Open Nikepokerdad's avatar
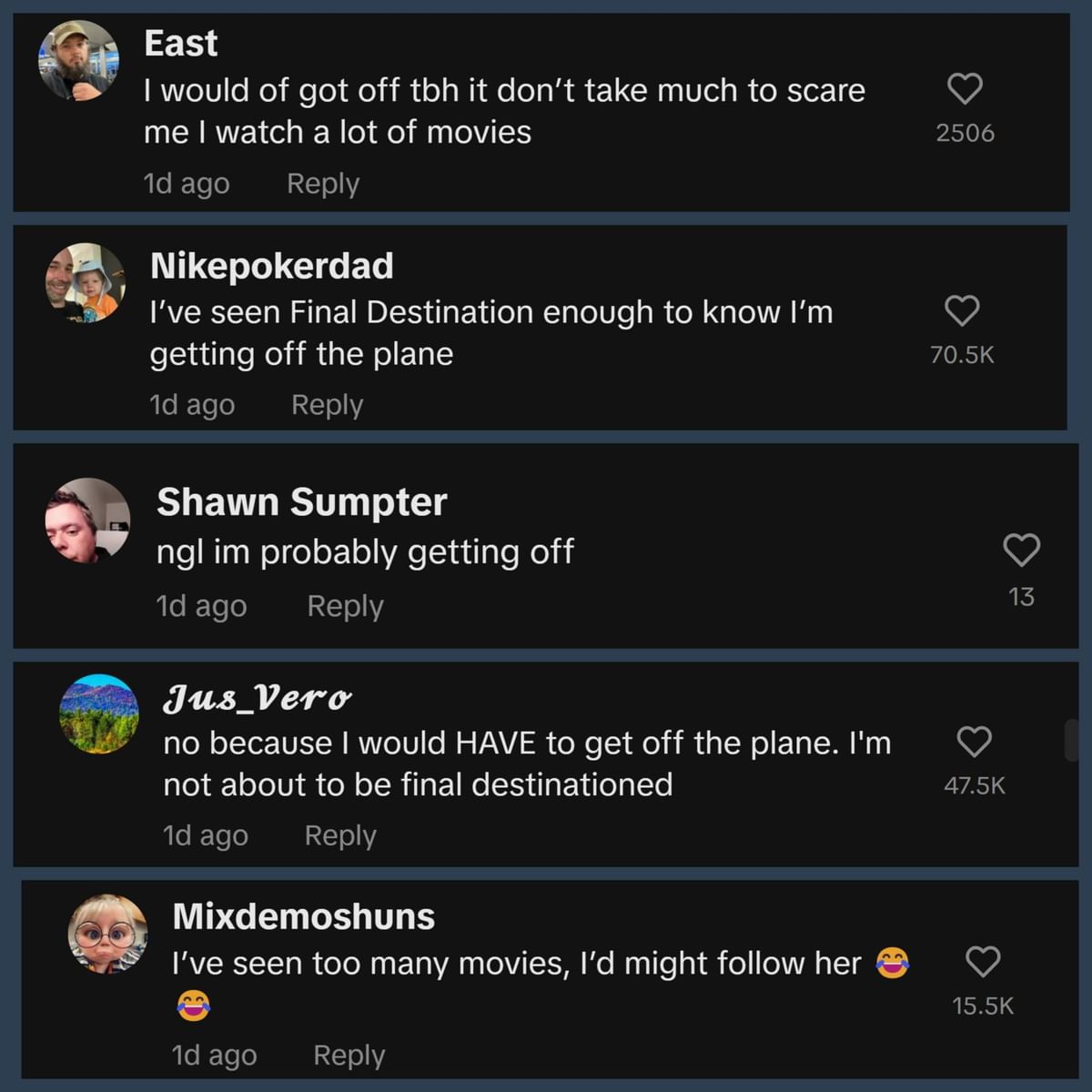 86,282
